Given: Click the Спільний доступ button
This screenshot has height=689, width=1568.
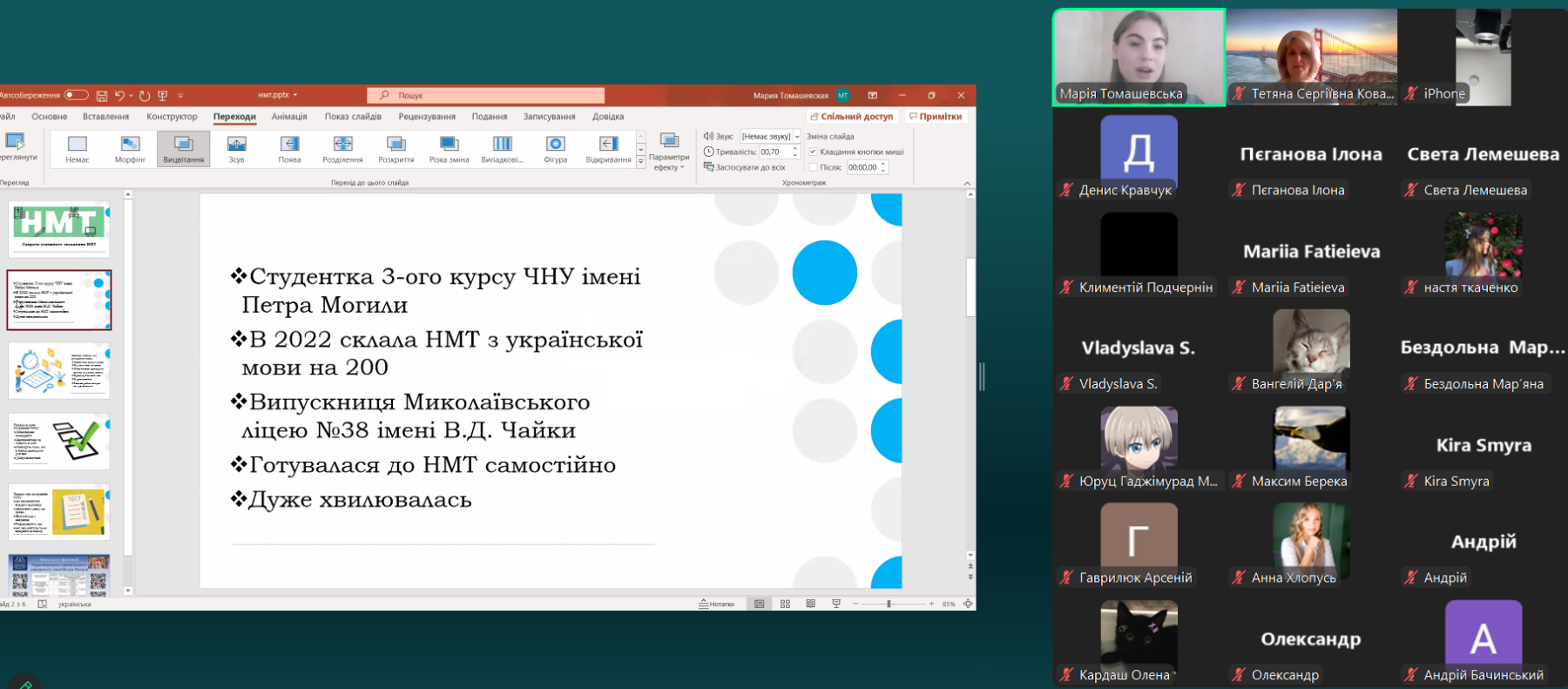Looking at the screenshot, I should [851, 117].
